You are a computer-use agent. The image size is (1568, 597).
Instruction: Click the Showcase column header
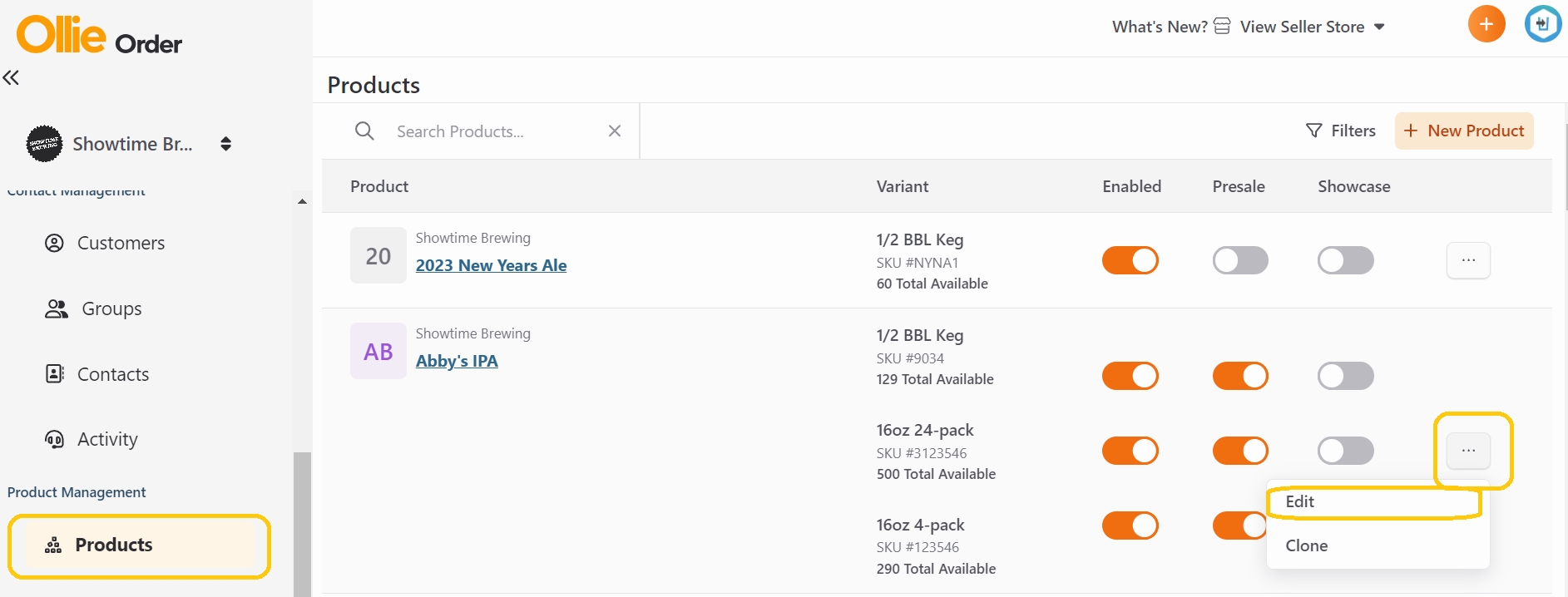pyautogui.click(x=1353, y=186)
